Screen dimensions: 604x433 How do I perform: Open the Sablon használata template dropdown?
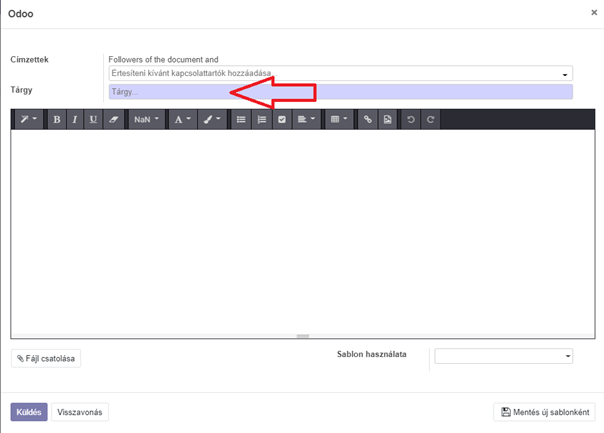pos(503,356)
